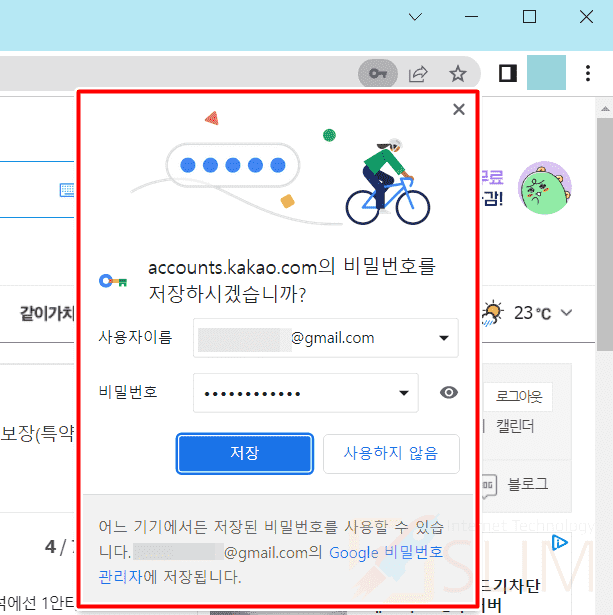Click the password key icon in address bar
This screenshot has height=615, width=613.
(378, 73)
